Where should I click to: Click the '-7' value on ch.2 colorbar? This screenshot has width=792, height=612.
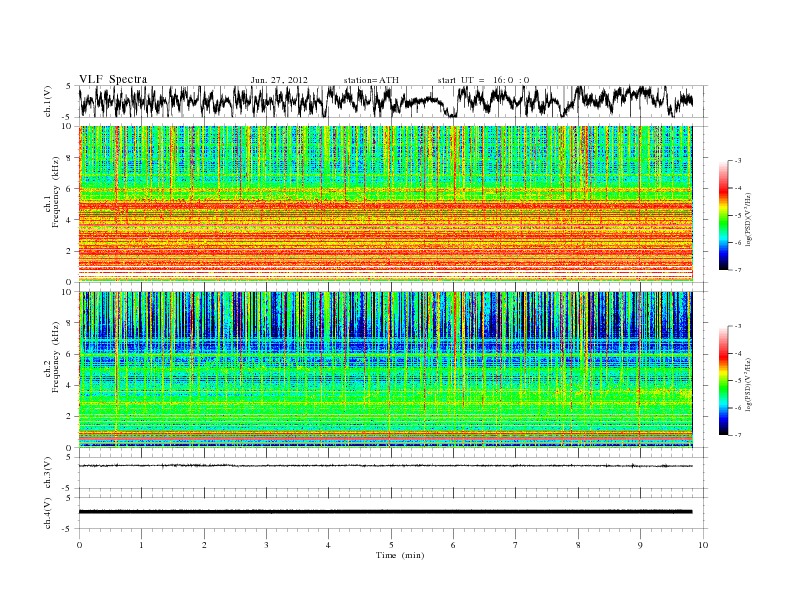pos(738,435)
